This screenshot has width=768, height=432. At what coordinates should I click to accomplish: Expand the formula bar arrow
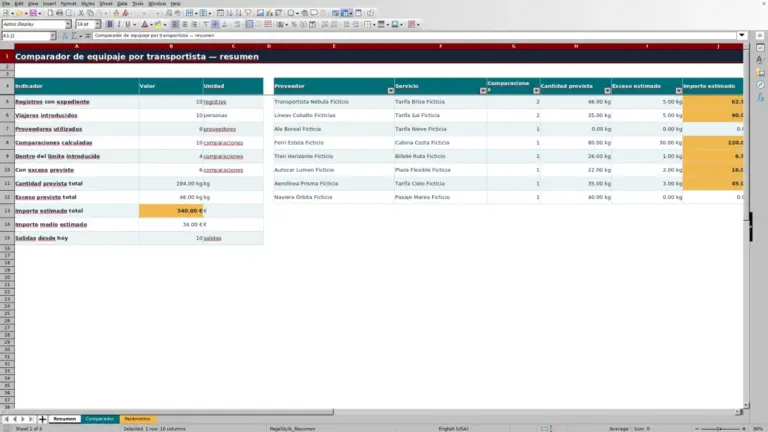742,35
